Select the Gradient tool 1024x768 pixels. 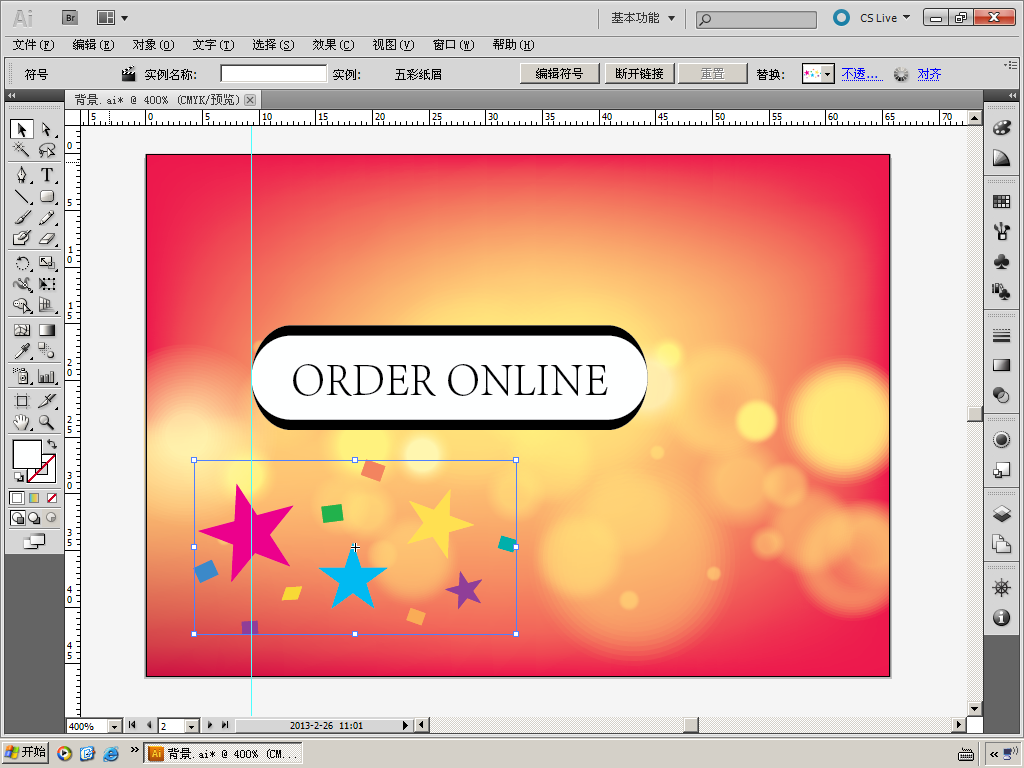pyautogui.click(x=46, y=330)
